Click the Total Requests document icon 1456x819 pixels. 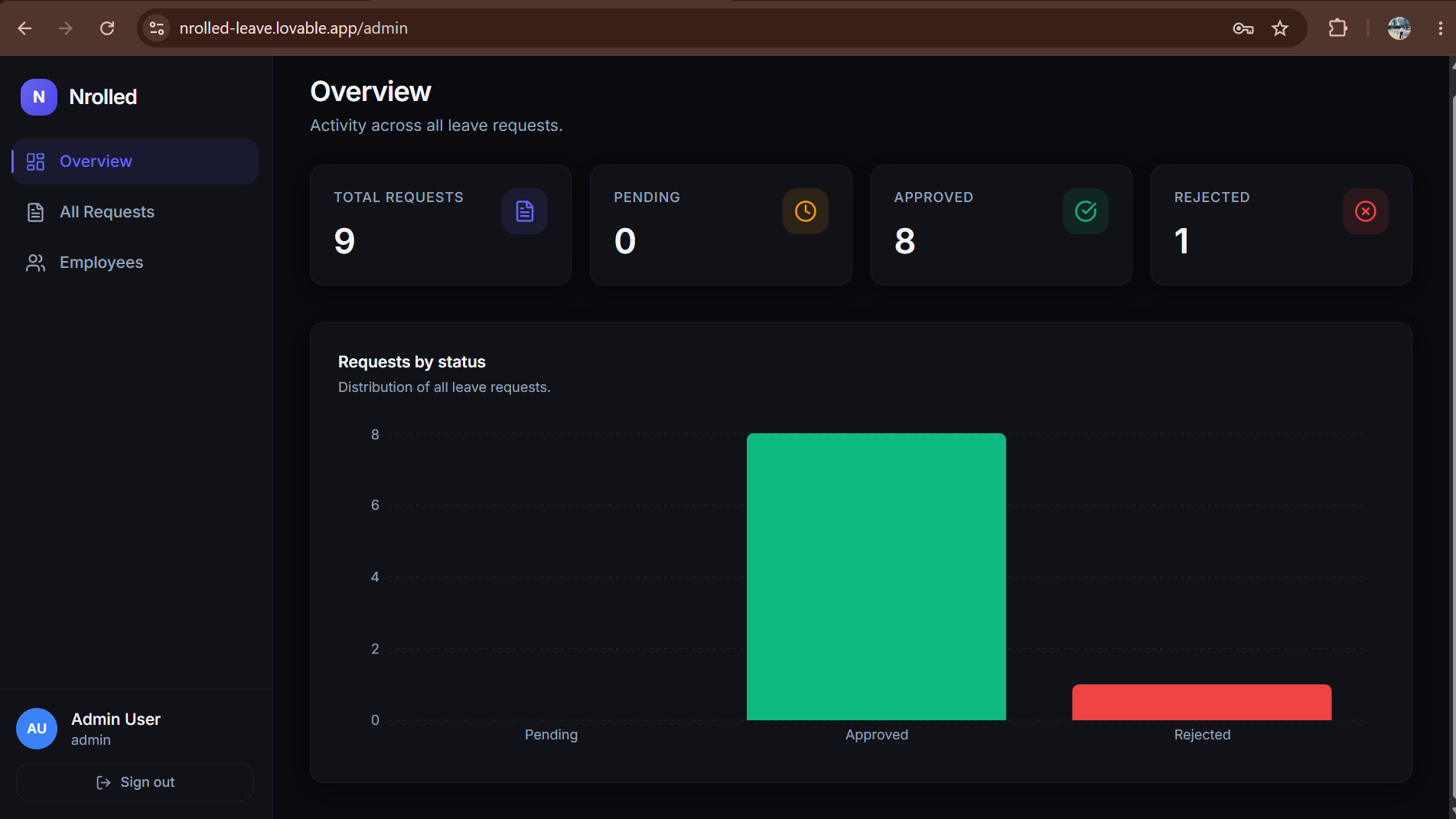pos(525,211)
